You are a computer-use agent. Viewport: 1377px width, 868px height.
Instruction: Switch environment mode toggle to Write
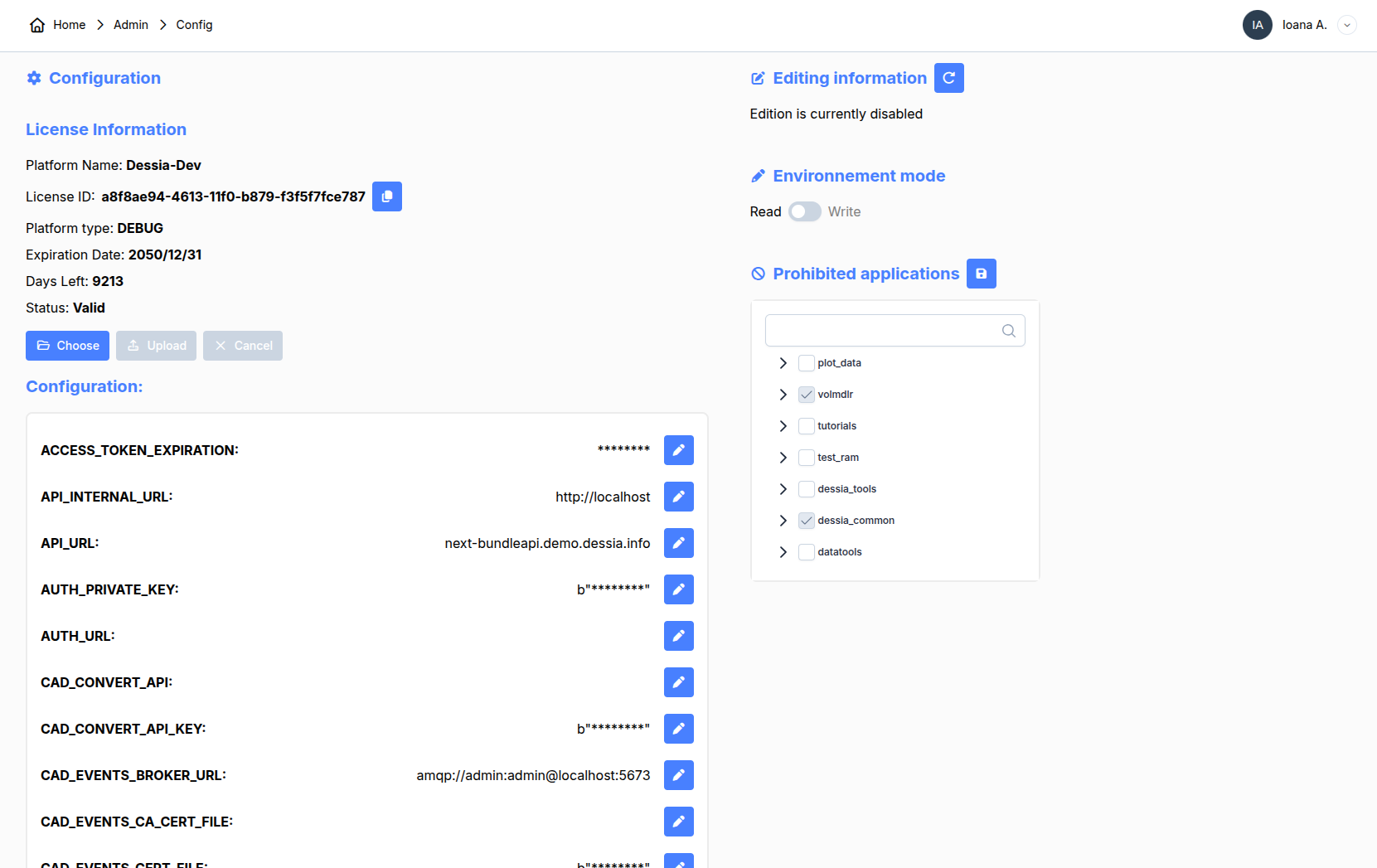point(804,211)
